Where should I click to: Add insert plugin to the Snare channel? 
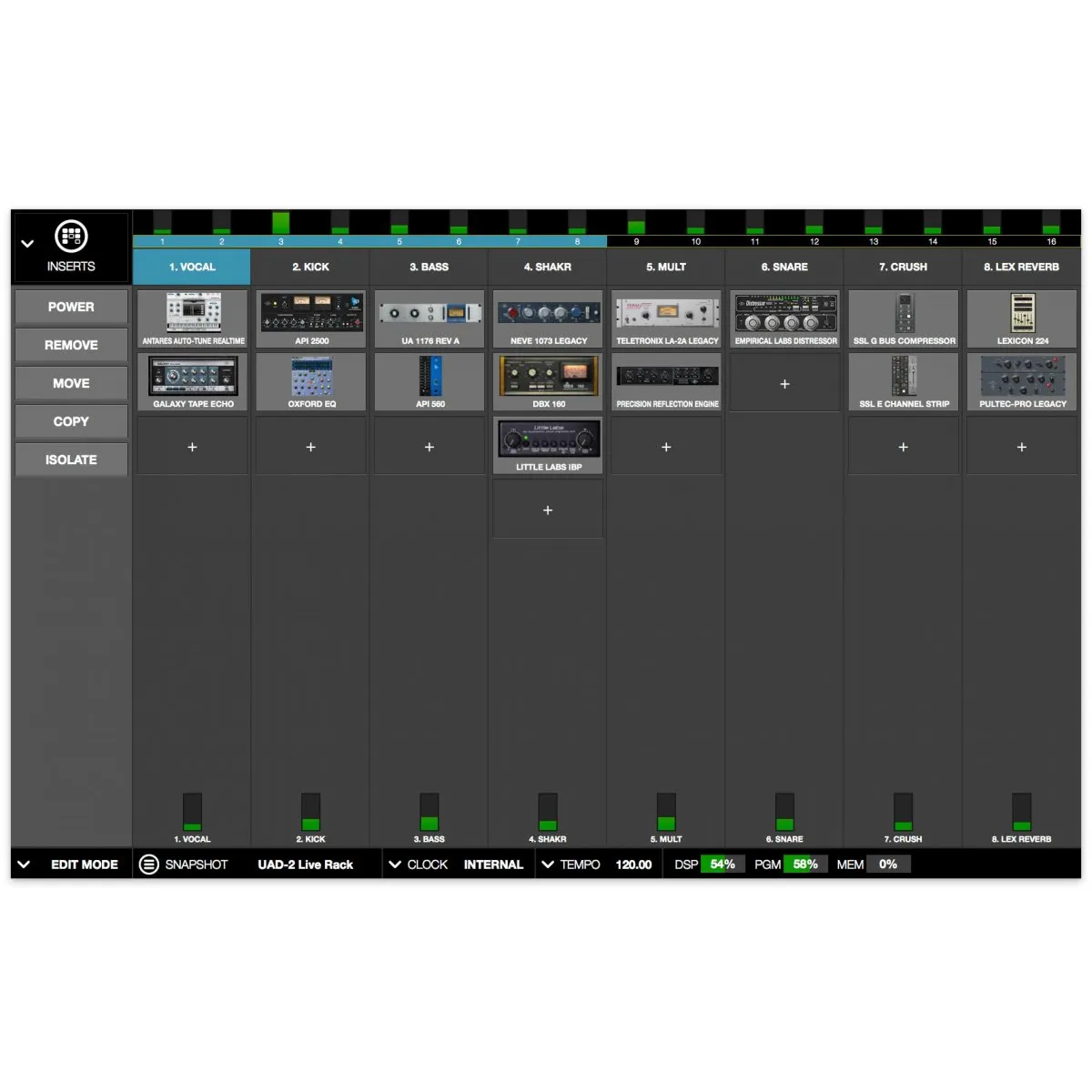pyautogui.click(x=784, y=384)
